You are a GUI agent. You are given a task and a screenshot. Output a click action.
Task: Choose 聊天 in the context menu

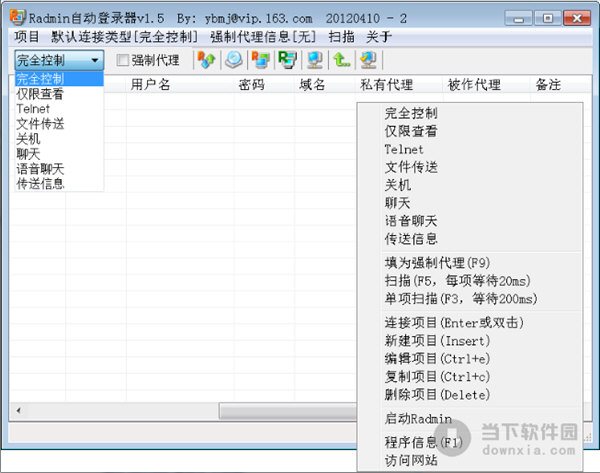470,203
